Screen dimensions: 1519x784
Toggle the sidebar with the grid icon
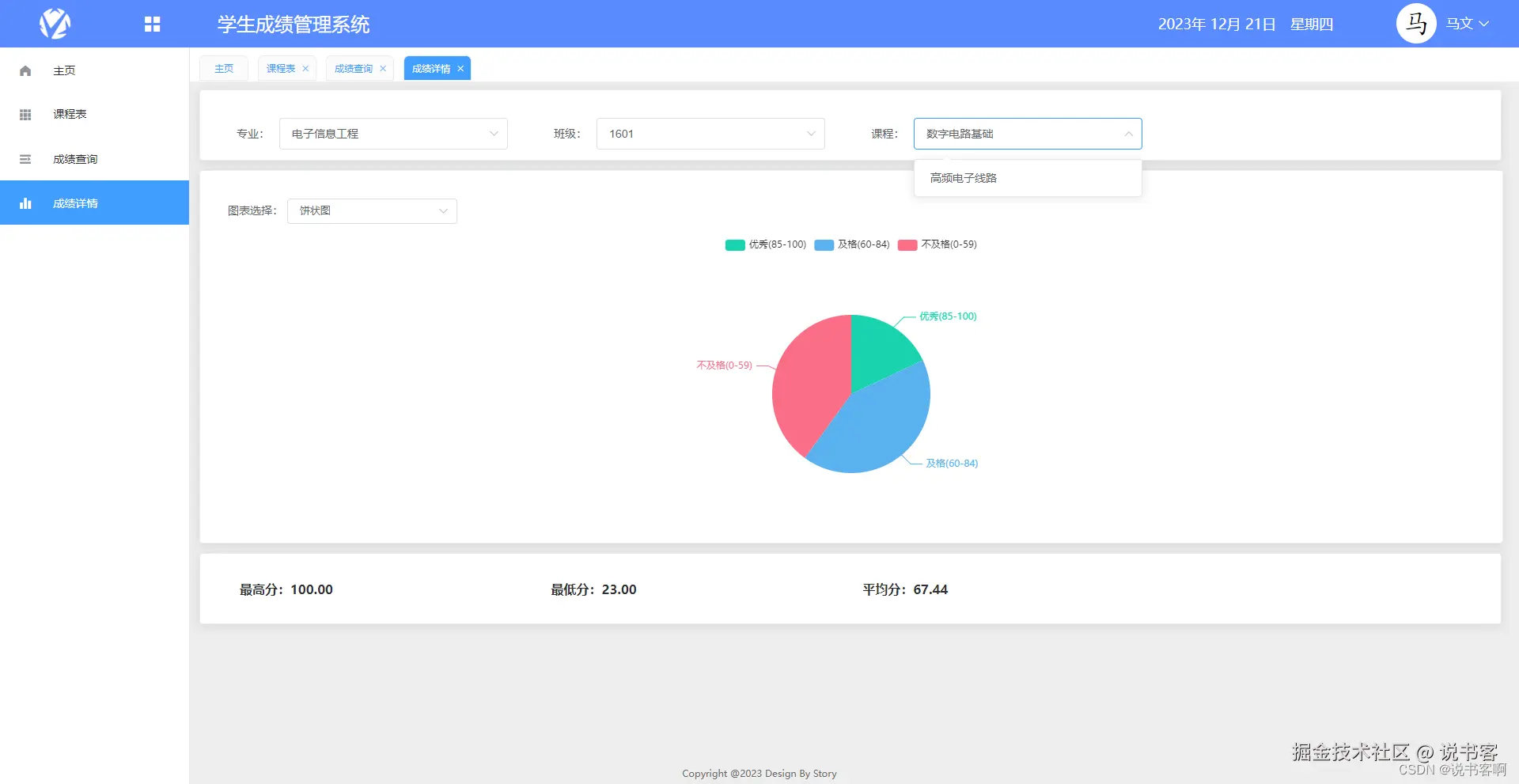point(153,25)
